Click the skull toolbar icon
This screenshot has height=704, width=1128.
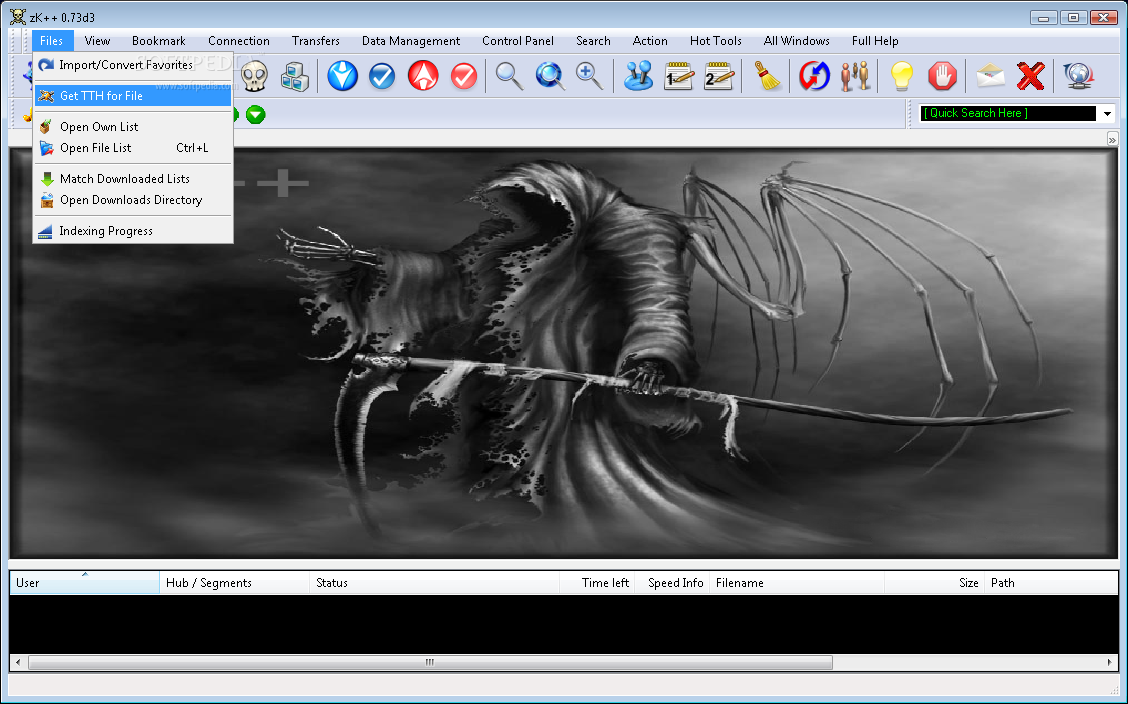[x=254, y=76]
